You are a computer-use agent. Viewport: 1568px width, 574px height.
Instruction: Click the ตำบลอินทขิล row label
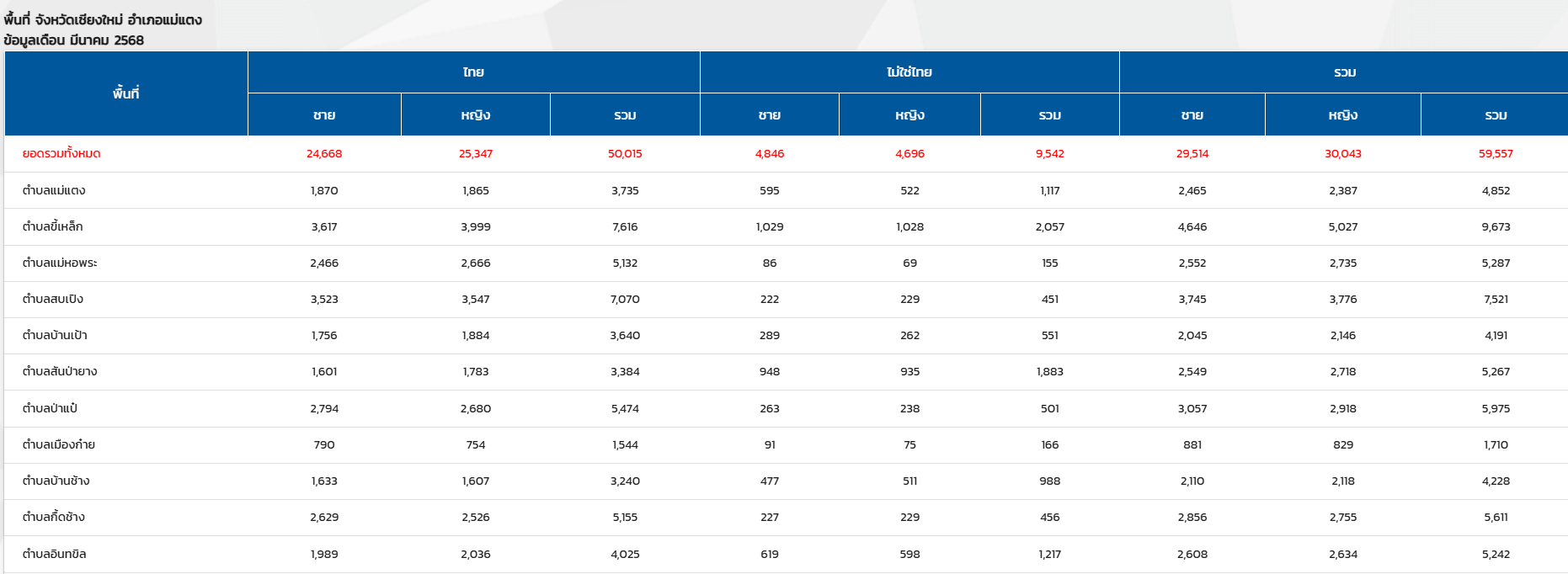click(x=55, y=554)
